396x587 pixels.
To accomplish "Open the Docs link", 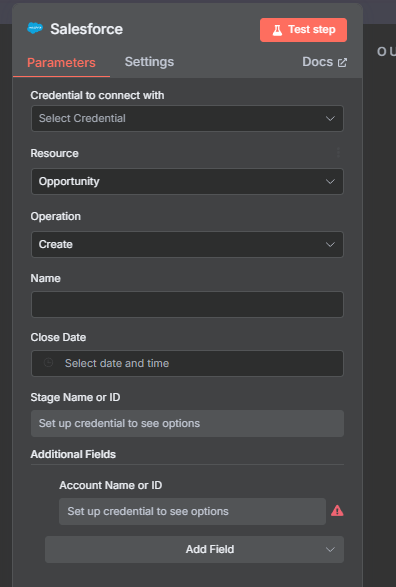I will click(x=325, y=62).
